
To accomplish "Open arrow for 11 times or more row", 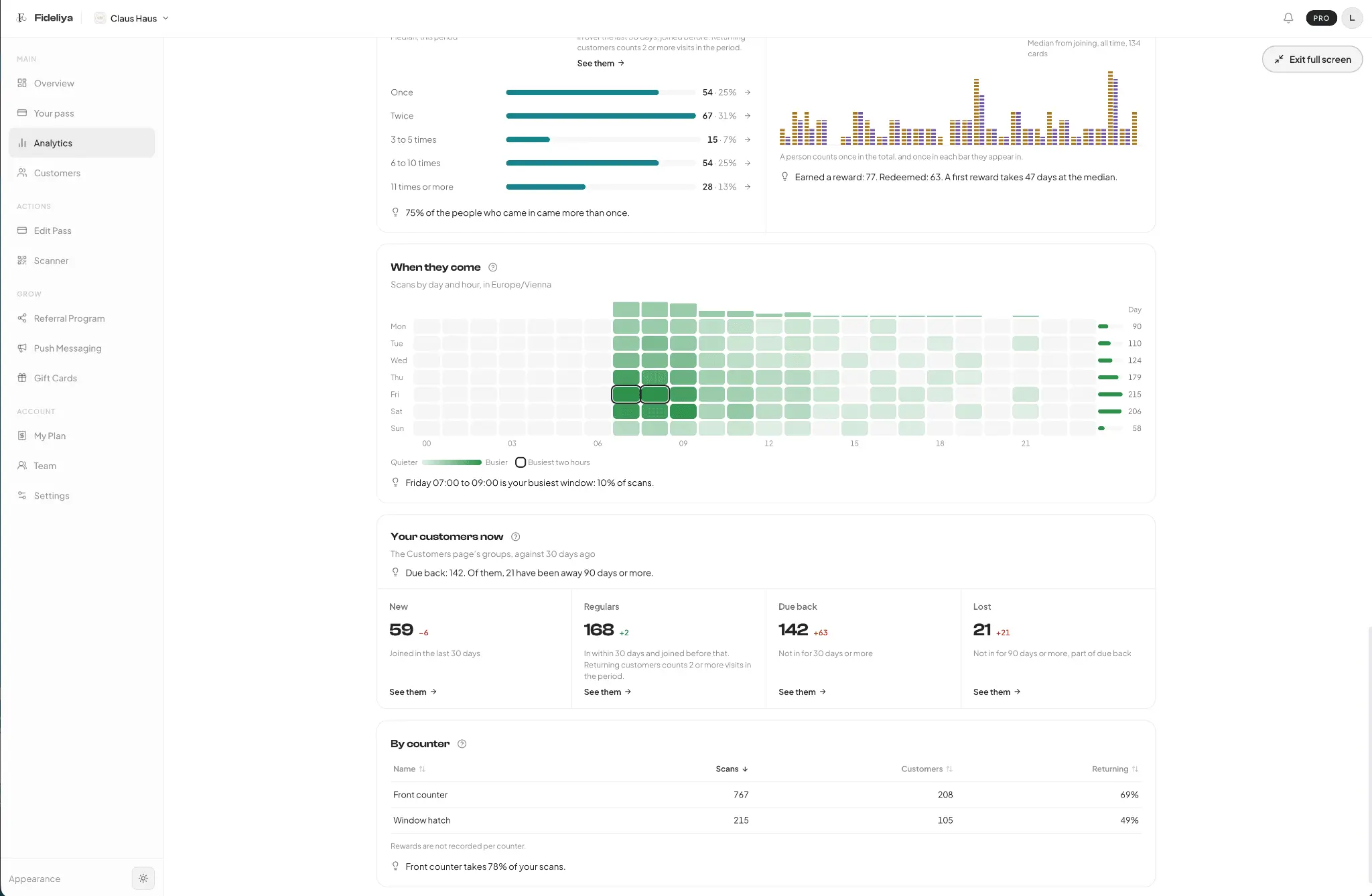I will click(748, 187).
